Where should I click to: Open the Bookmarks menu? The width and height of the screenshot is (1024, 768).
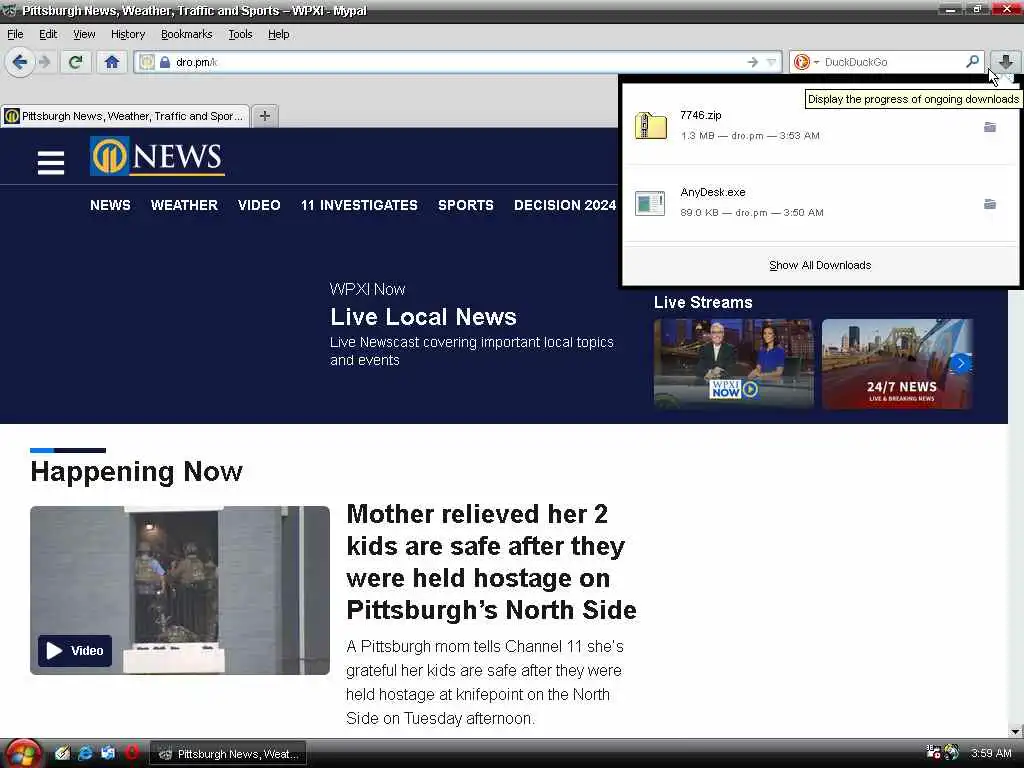click(x=186, y=34)
